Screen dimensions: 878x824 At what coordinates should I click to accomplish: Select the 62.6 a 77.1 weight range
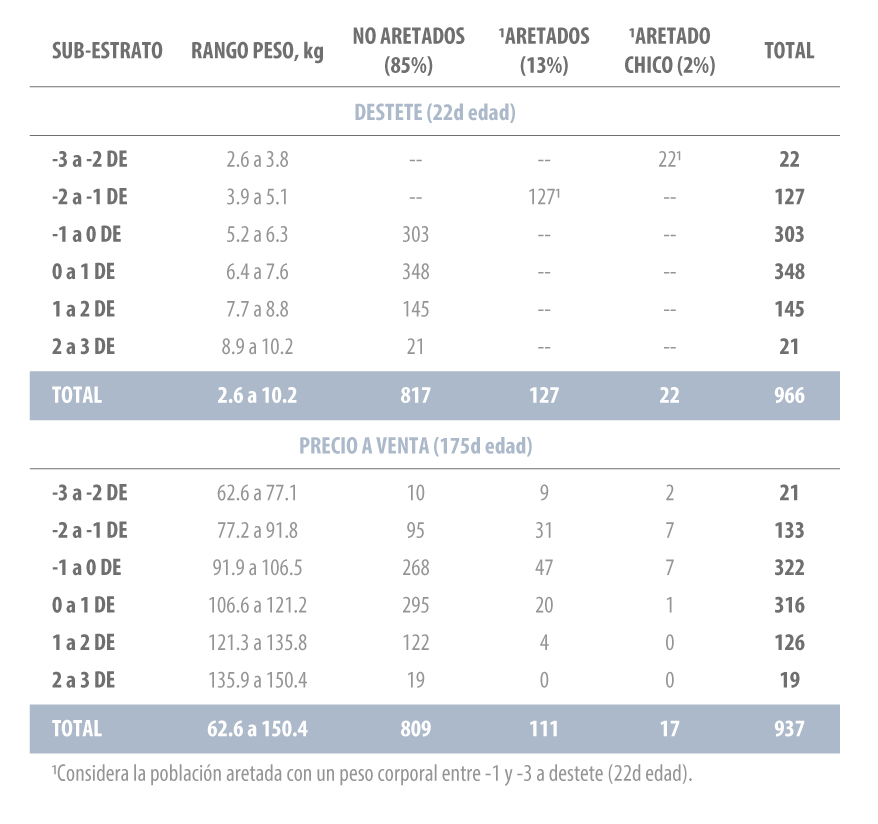[x=257, y=493]
